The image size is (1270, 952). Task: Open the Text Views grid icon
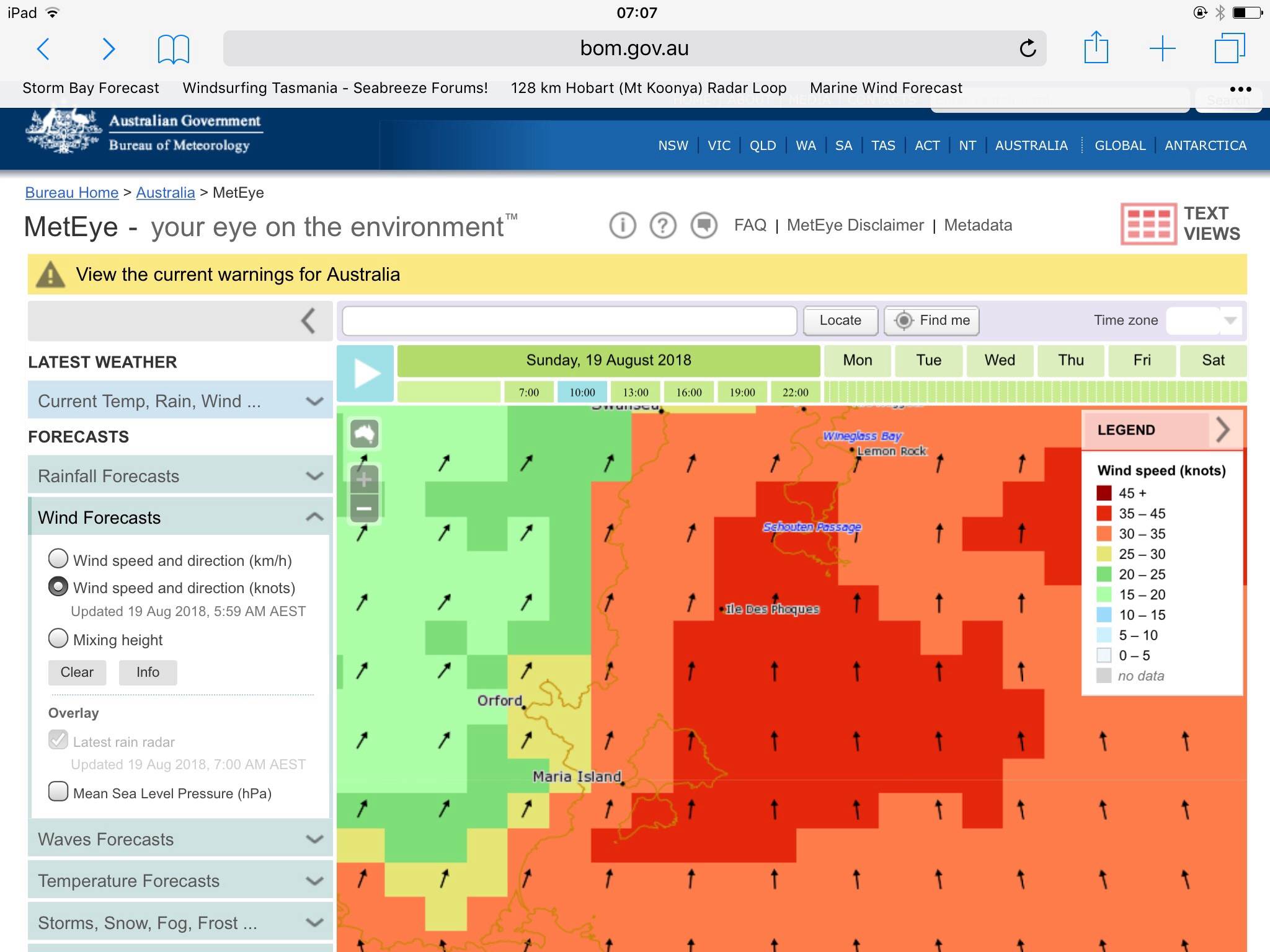(x=1148, y=224)
